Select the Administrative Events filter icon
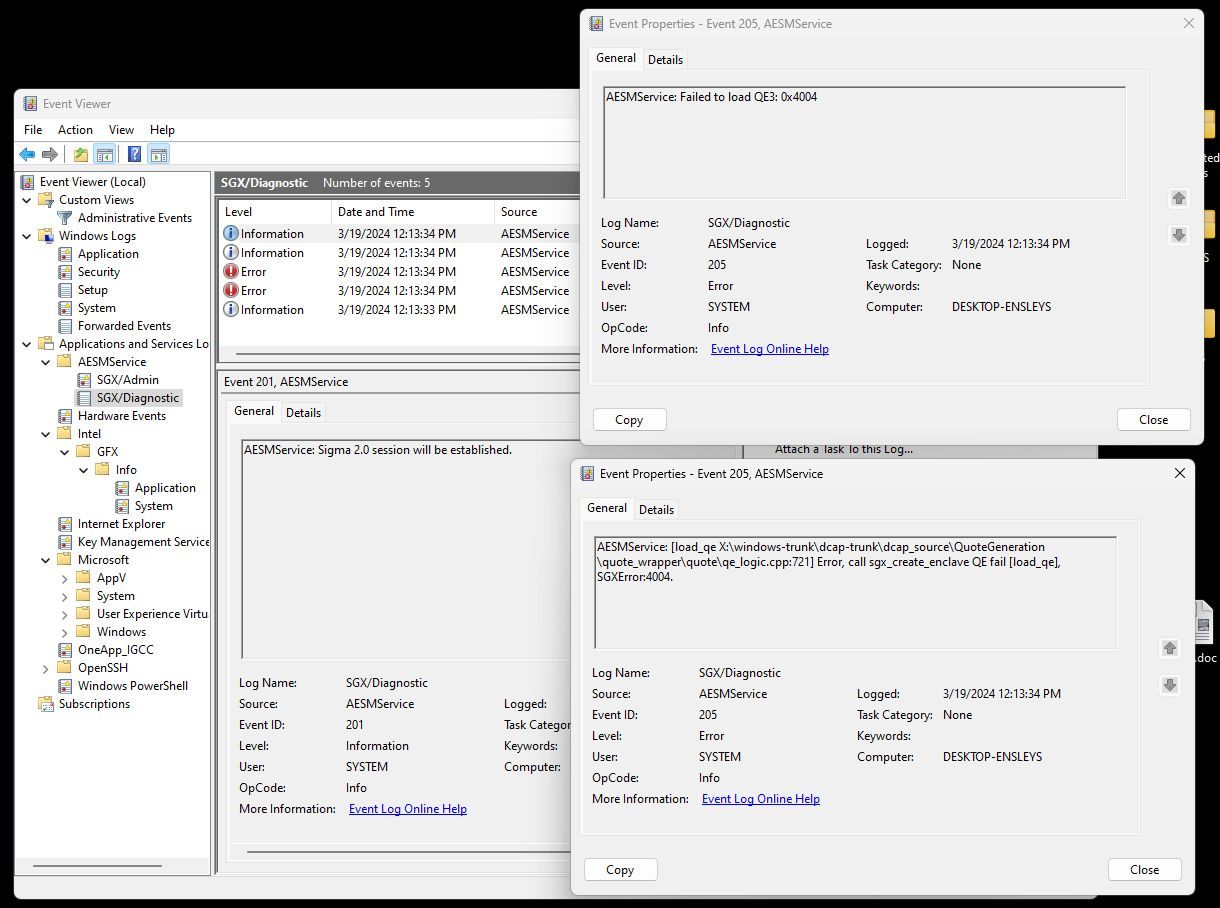The width and height of the screenshot is (1220, 908). pos(65,218)
